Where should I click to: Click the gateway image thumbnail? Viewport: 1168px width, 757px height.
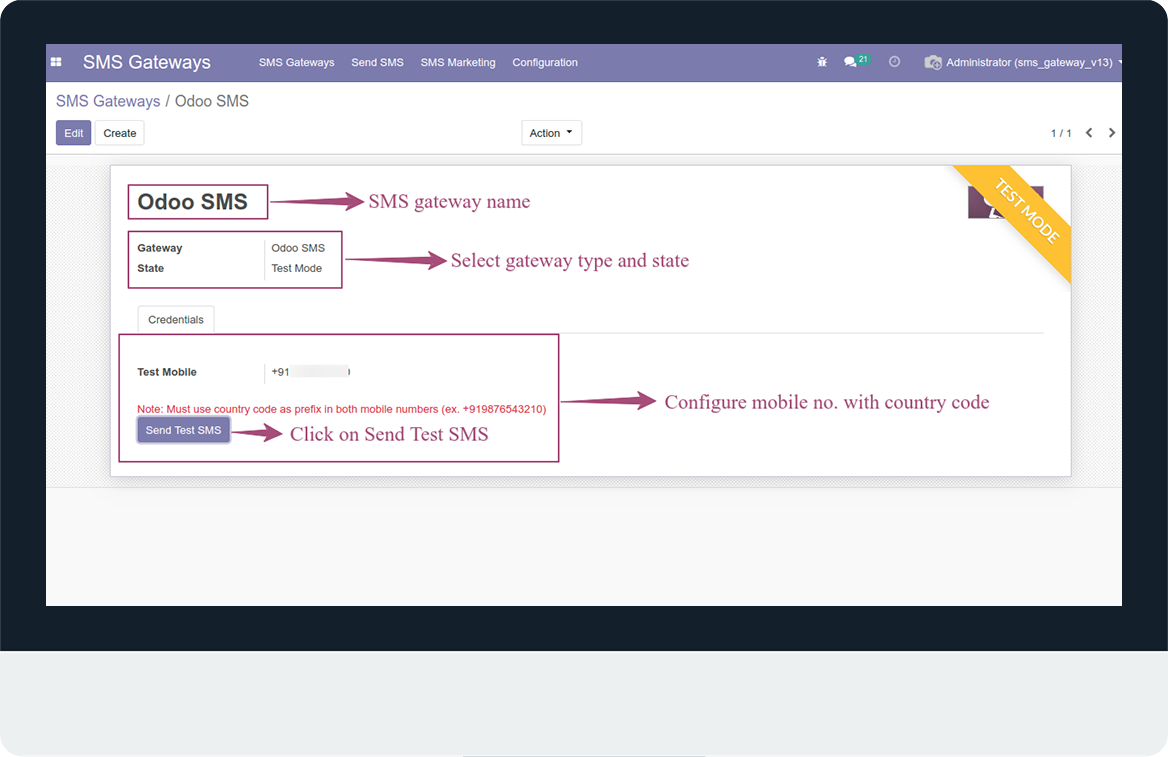click(x=1005, y=202)
